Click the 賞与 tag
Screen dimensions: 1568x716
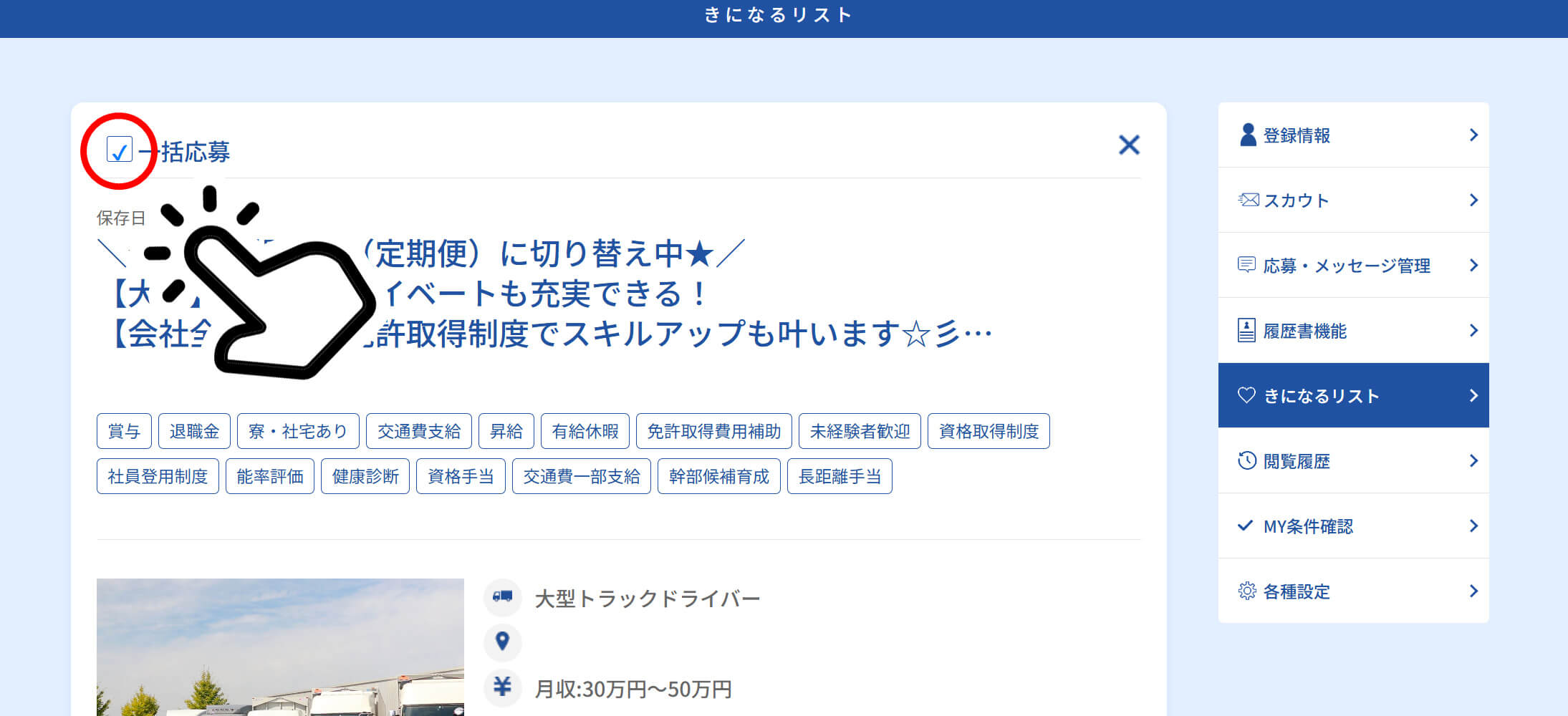click(x=124, y=431)
